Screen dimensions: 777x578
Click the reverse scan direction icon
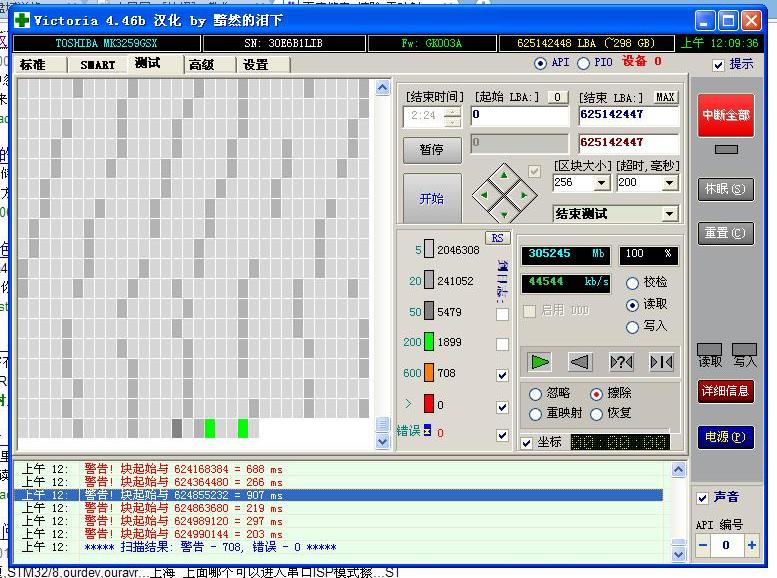[x=580, y=361]
